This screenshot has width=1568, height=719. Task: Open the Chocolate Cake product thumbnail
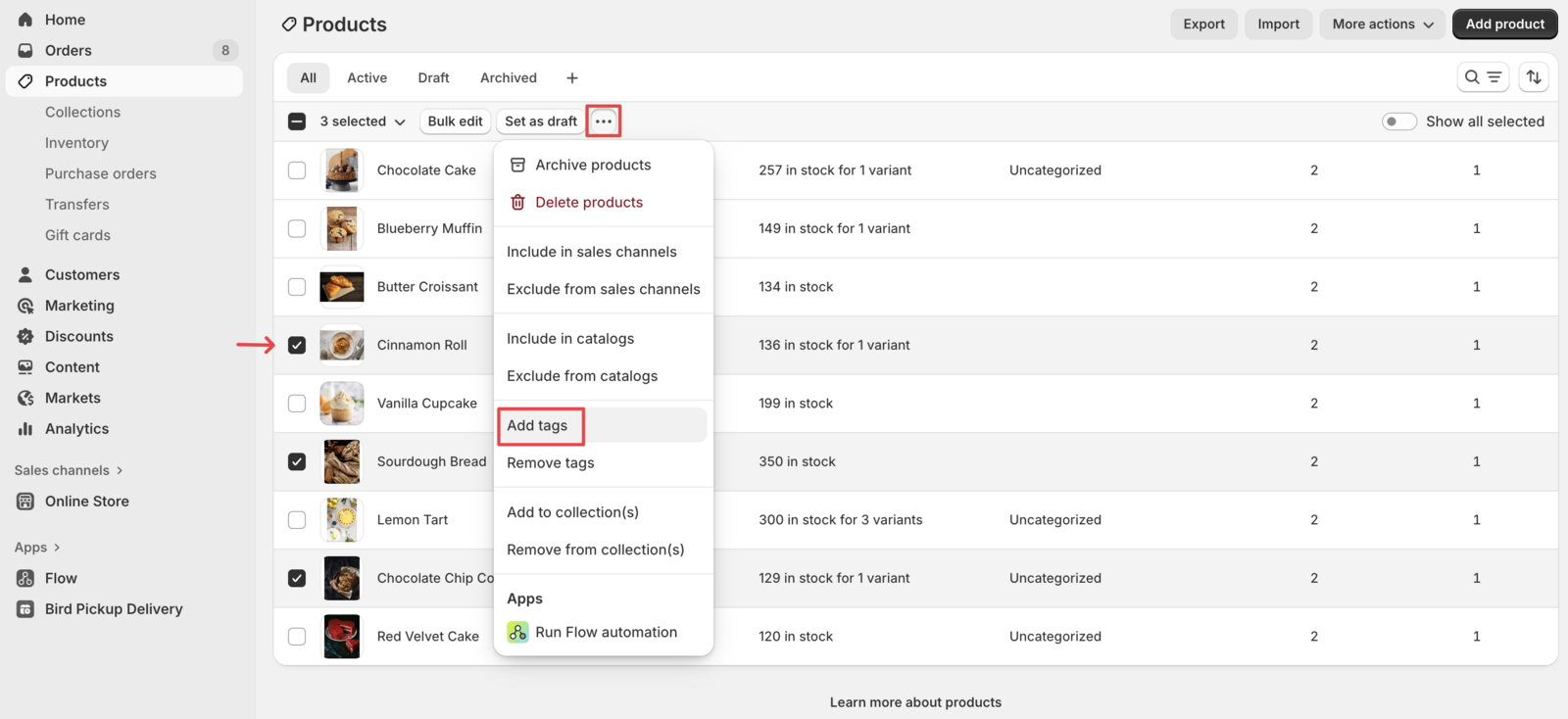click(342, 170)
